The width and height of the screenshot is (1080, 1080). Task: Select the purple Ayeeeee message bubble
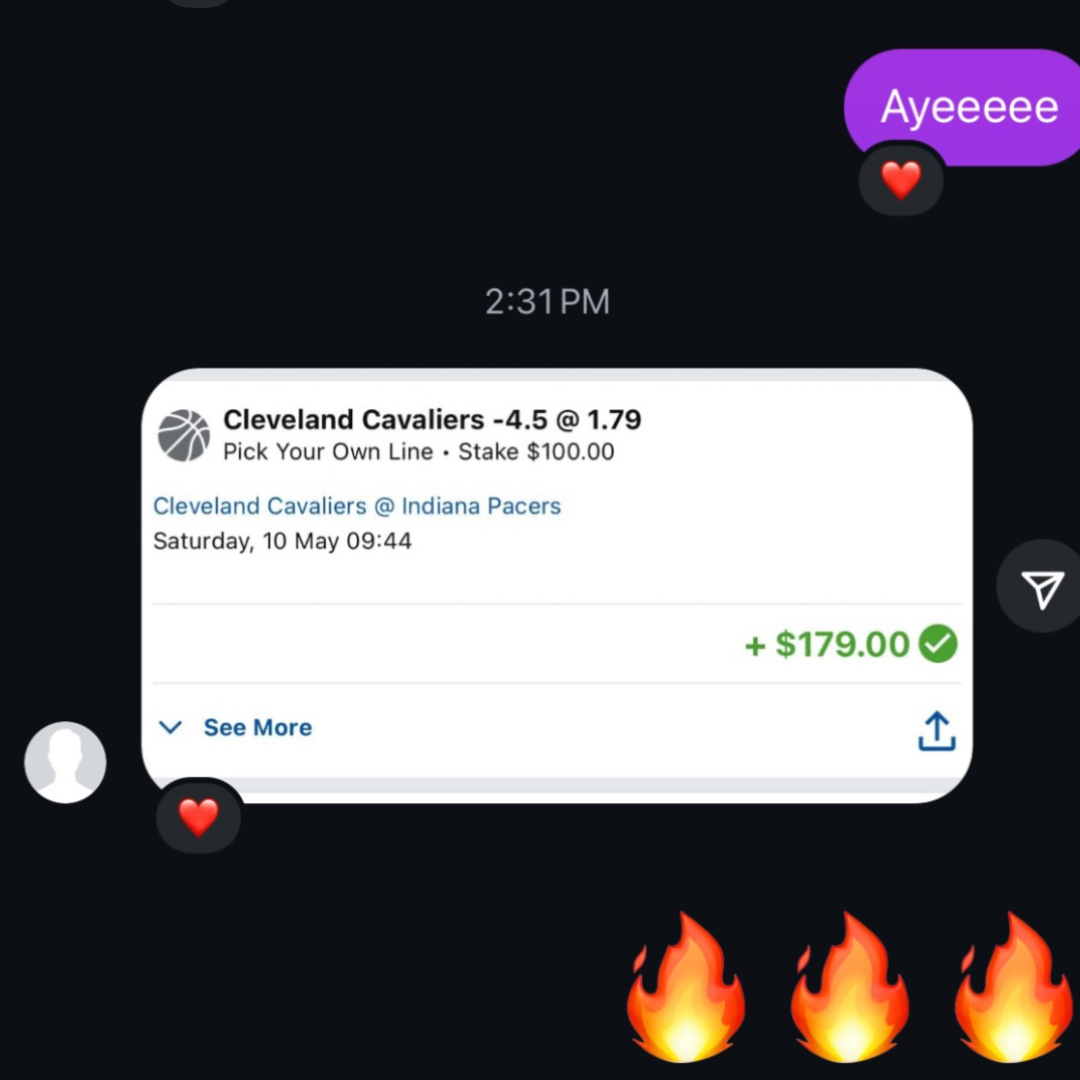click(962, 107)
